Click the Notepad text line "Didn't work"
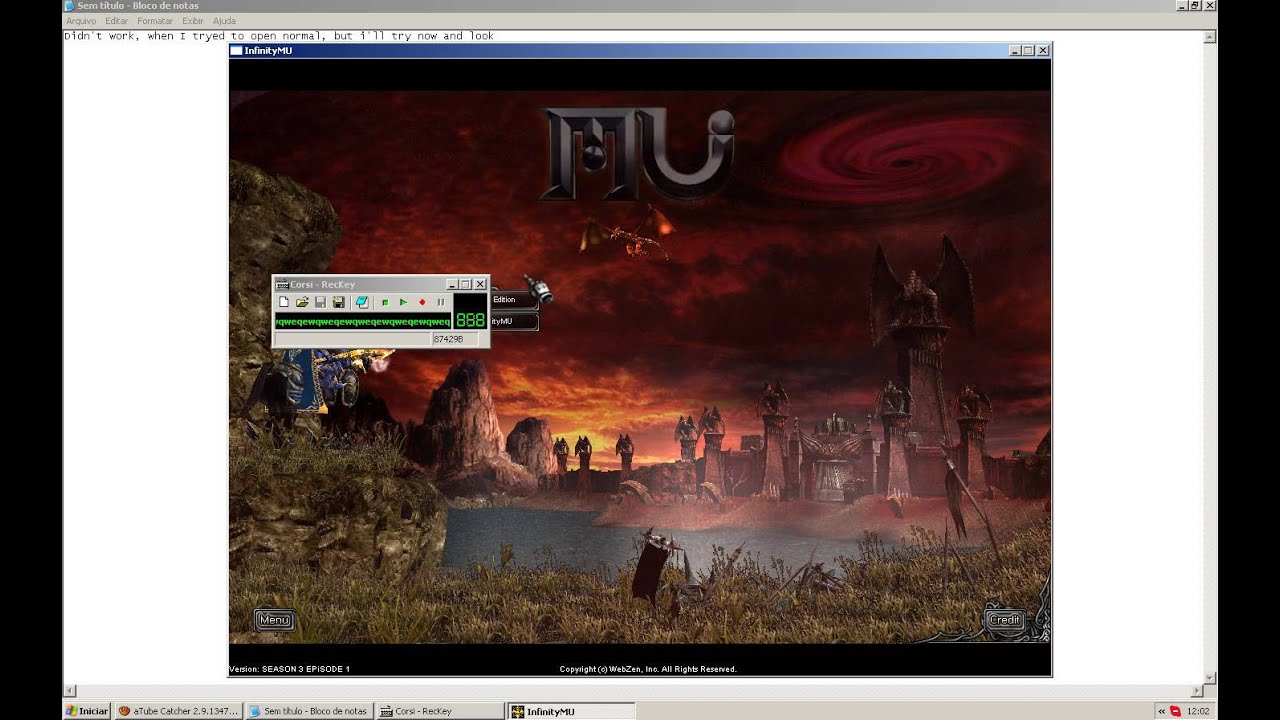This screenshot has height=720, width=1280. 279,36
